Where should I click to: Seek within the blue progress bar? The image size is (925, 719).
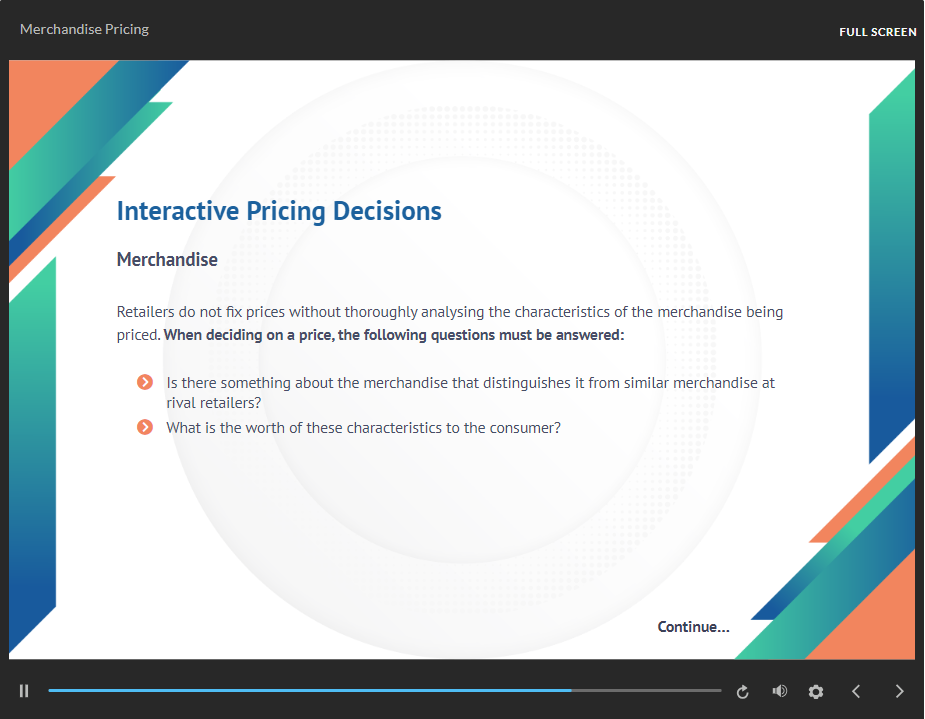[310, 690]
